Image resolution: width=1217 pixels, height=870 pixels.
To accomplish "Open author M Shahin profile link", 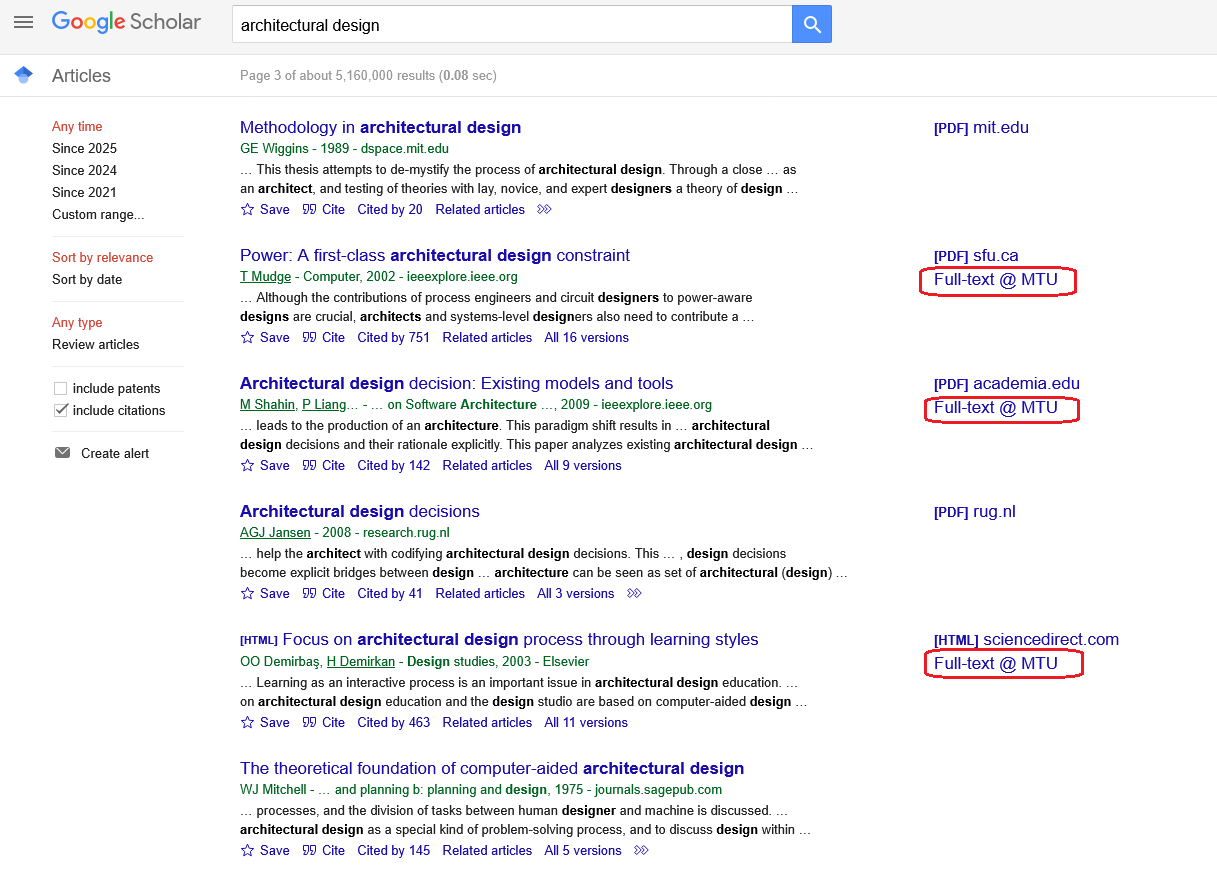I will click(x=267, y=404).
